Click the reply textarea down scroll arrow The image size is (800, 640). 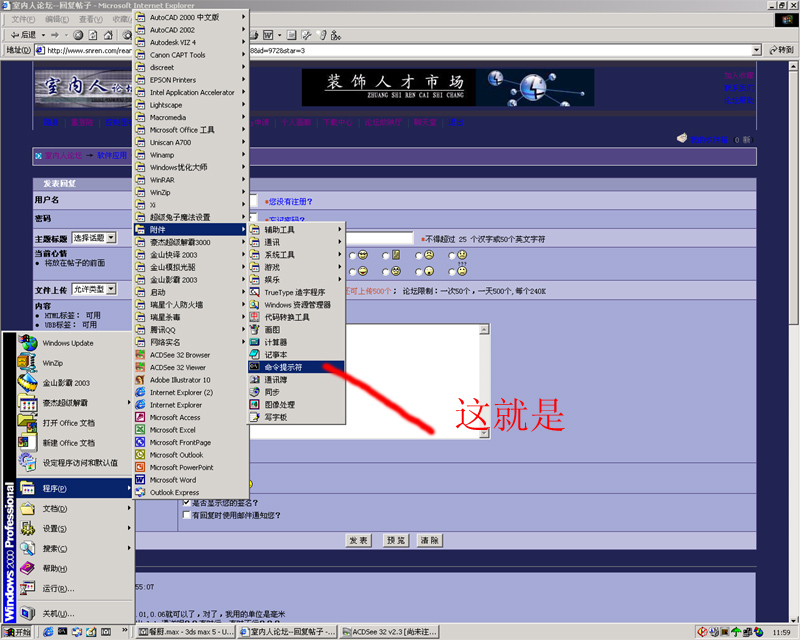(485, 433)
